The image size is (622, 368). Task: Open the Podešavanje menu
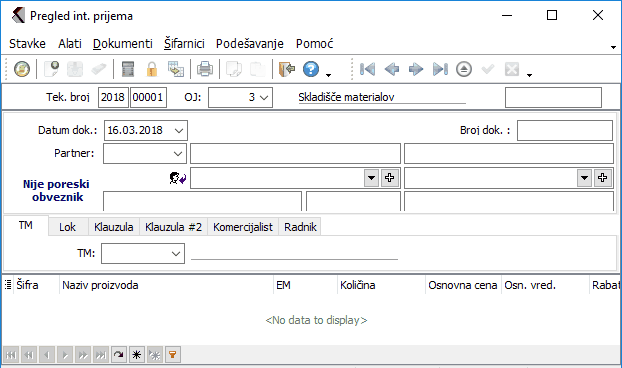(250, 43)
